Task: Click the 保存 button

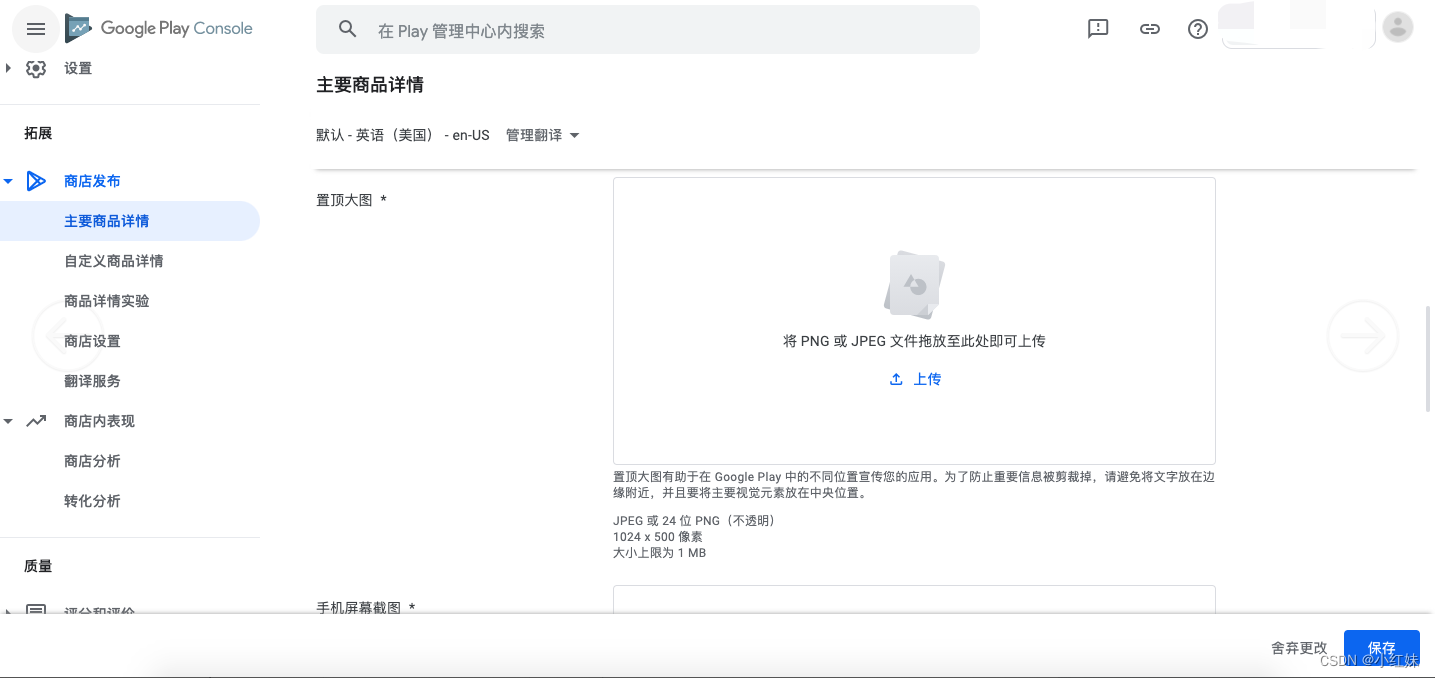Action: click(x=1381, y=647)
